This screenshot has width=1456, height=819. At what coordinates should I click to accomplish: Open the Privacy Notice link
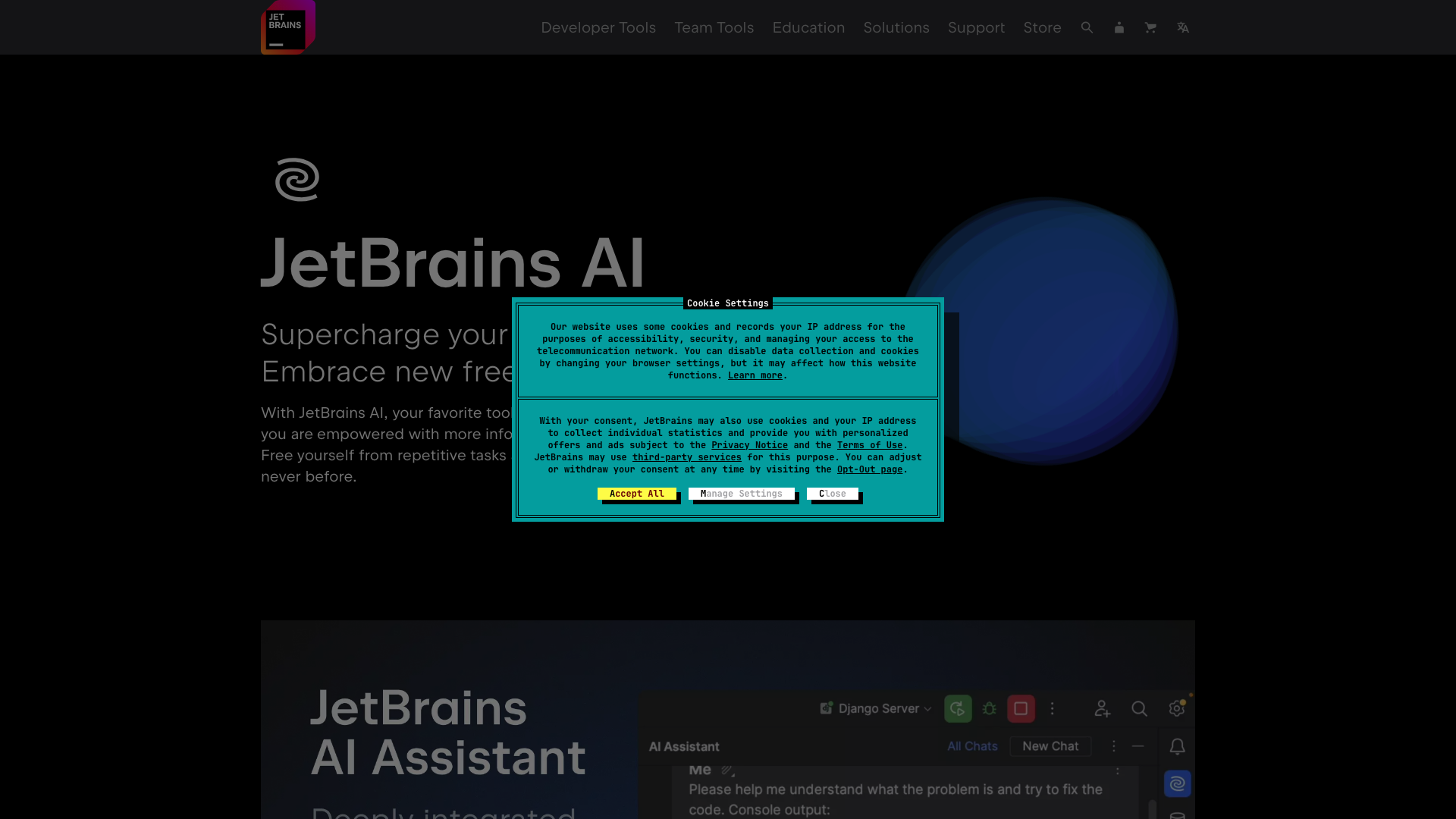pos(749,445)
